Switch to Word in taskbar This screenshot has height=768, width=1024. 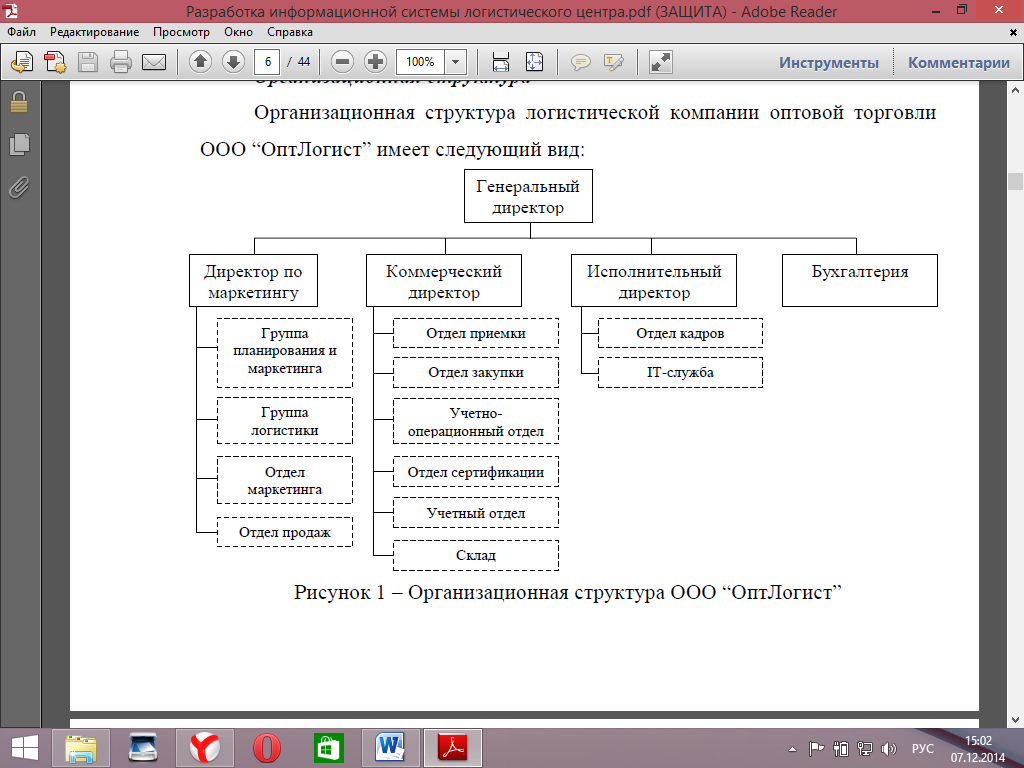click(x=391, y=748)
